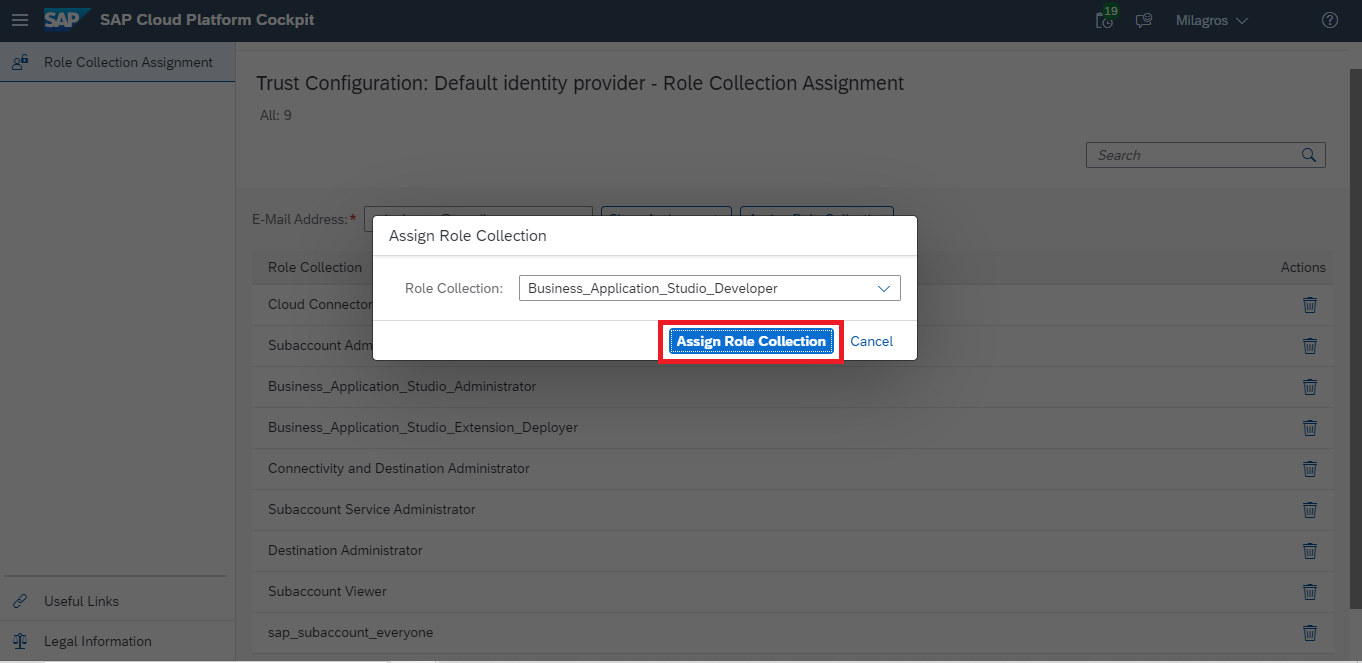Image resolution: width=1362 pixels, height=663 pixels.
Task: Remove the sap_subaccount_everyone role with trash icon
Action: (x=1309, y=633)
